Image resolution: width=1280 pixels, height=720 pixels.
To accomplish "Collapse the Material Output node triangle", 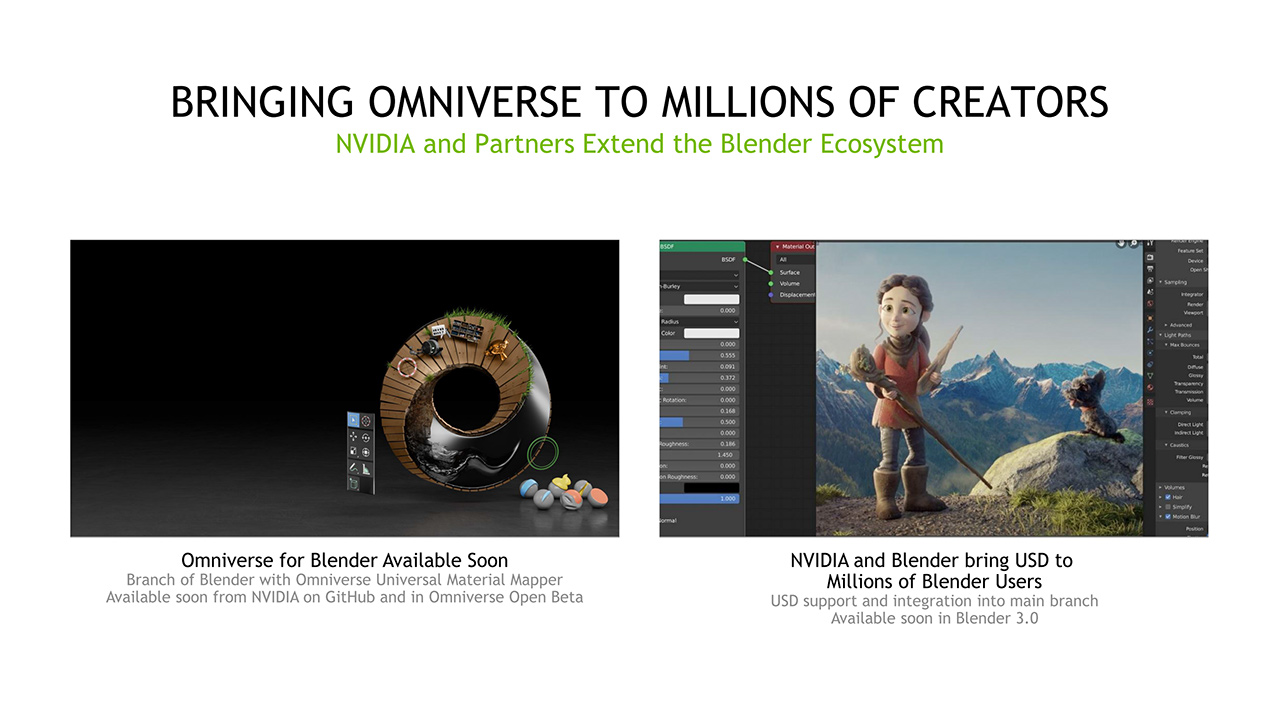I will coord(777,246).
